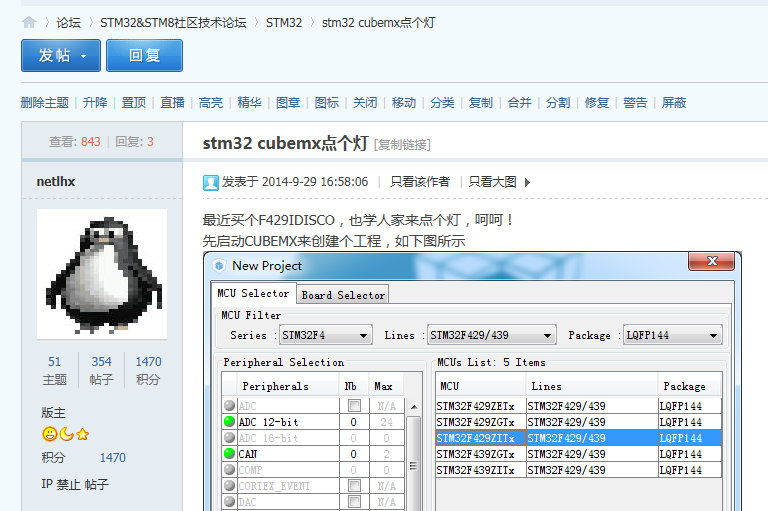
Task: Switch to the Board Selector tab
Action: point(343,295)
